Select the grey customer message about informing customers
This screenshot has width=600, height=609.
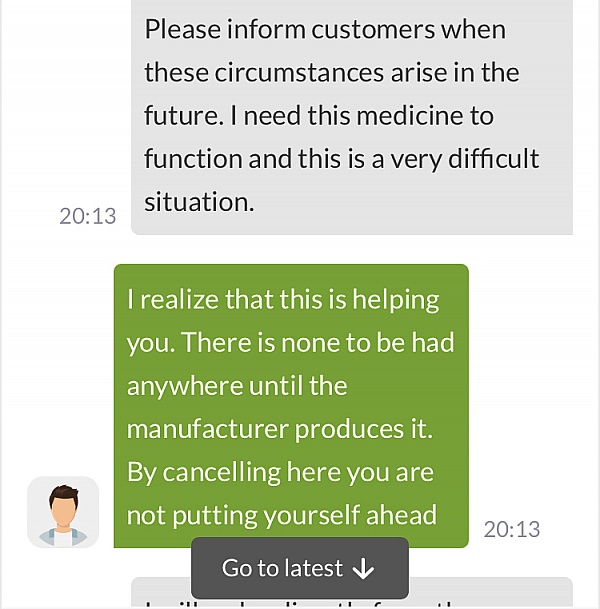[x=352, y=117]
